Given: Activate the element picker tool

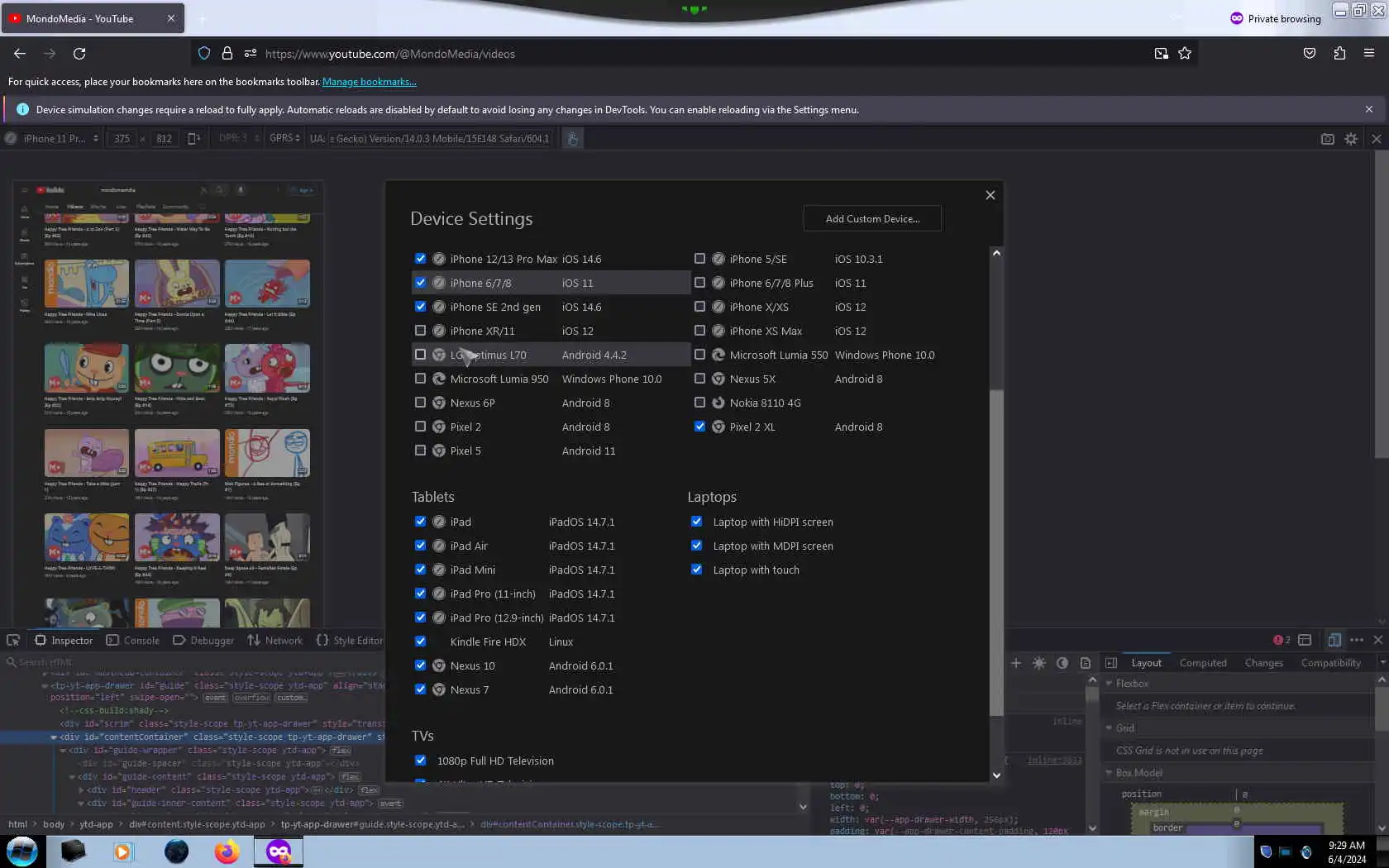Looking at the screenshot, I should point(13,641).
